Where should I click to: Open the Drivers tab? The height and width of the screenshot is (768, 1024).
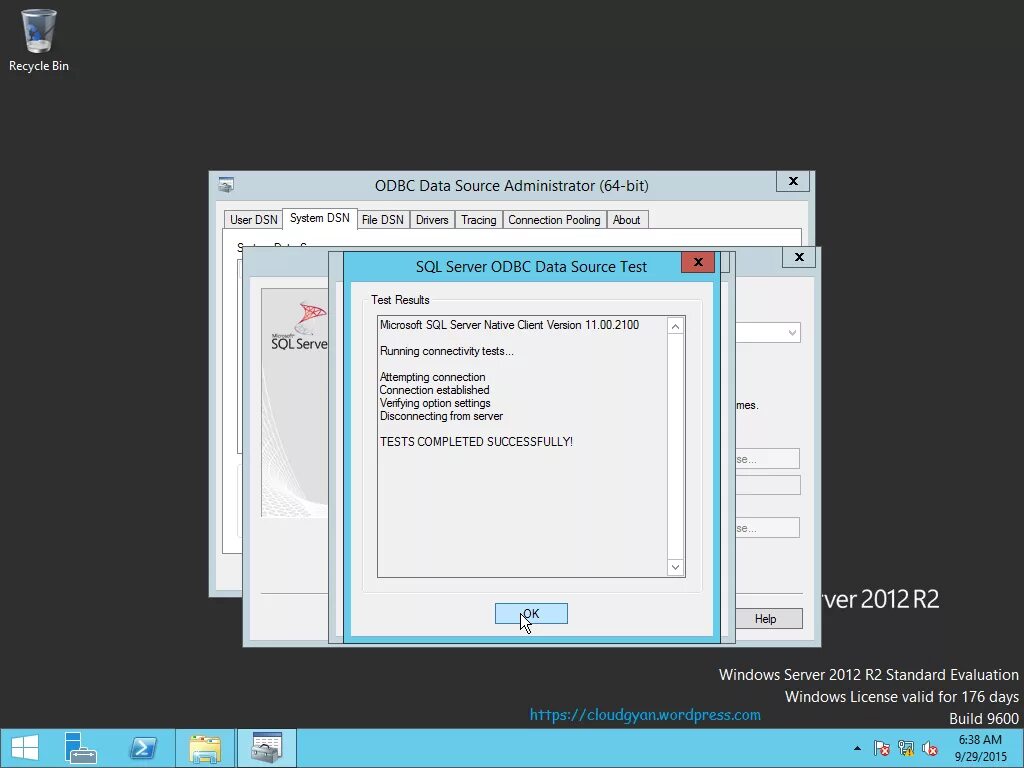click(432, 219)
